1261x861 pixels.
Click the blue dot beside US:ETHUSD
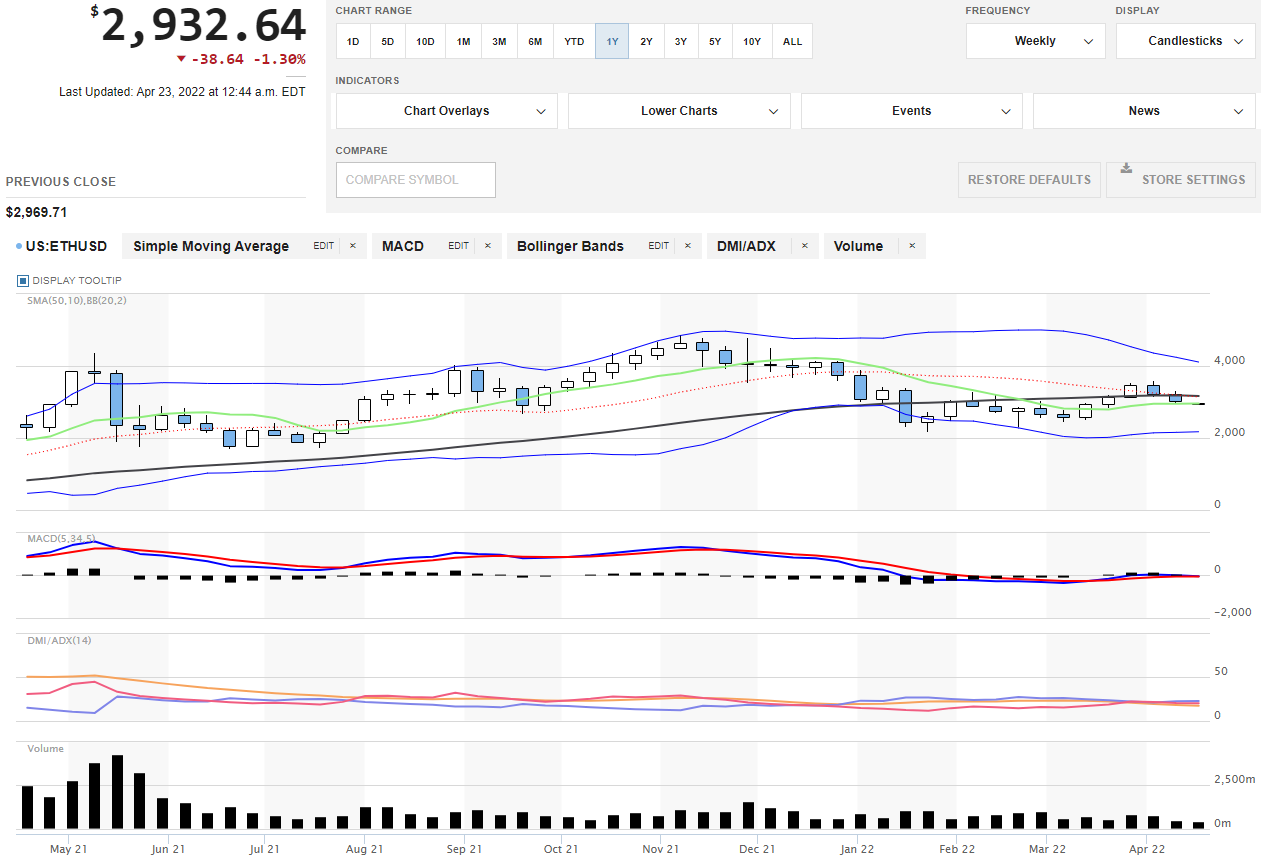19,246
